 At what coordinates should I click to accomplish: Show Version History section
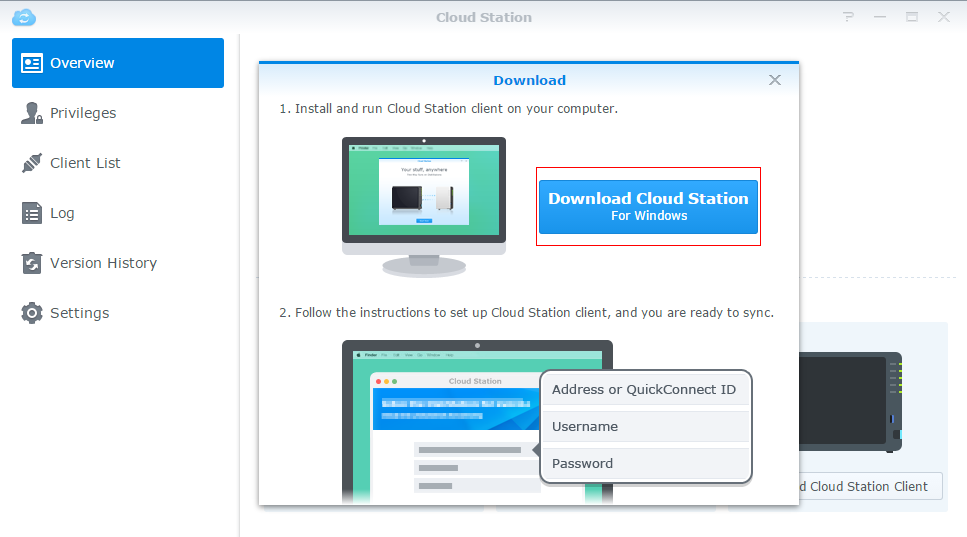pos(103,263)
